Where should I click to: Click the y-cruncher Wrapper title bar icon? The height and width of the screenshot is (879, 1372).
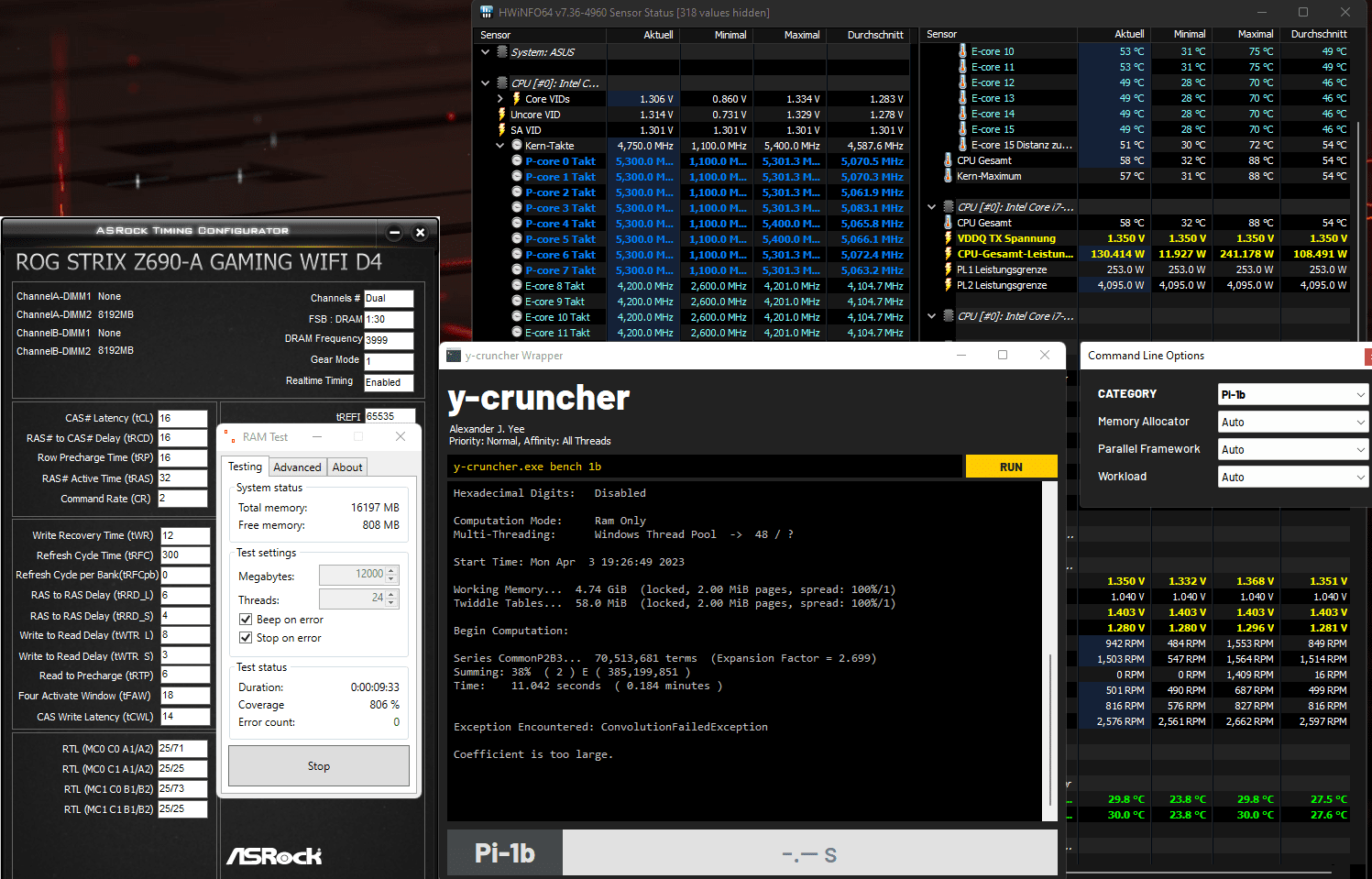click(x=454, y=356)
